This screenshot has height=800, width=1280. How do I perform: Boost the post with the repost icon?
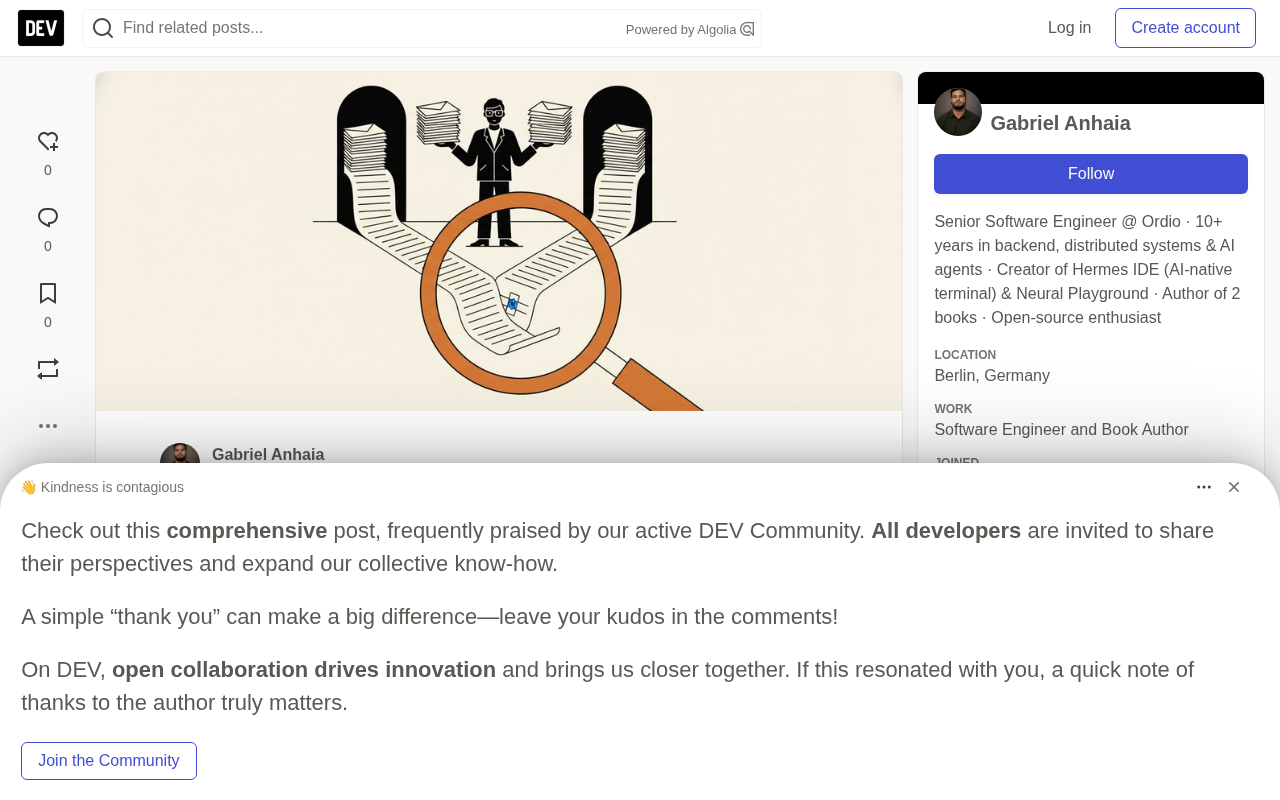tap(48, 370)
